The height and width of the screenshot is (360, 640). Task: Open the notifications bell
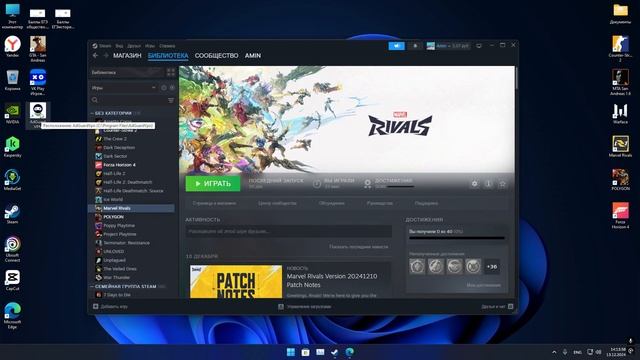[x=415, y=46]
